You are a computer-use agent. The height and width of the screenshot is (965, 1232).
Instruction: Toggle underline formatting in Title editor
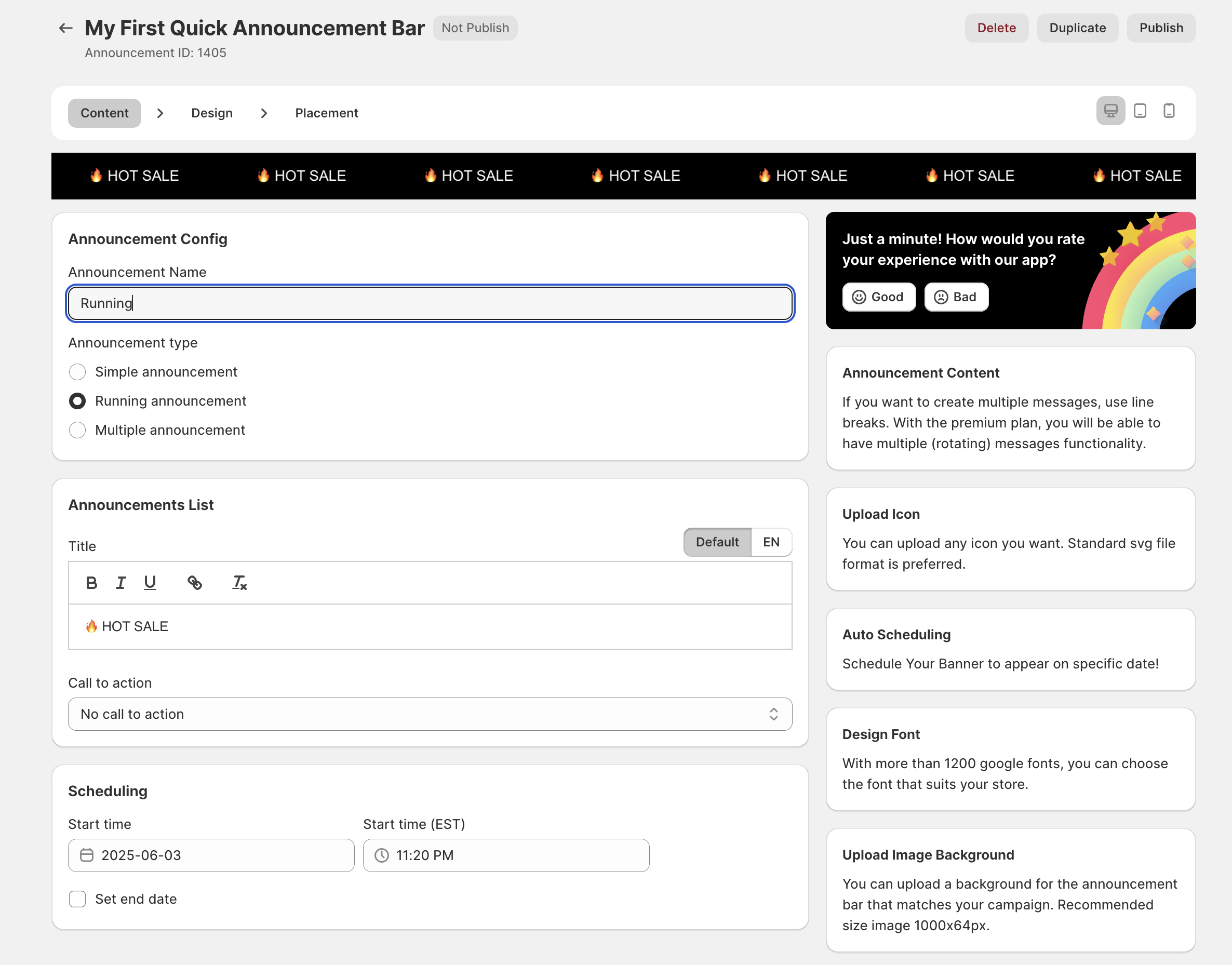tap(150, 583)
